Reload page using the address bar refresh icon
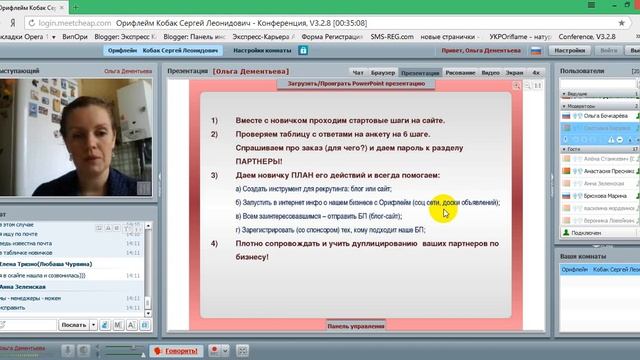640x360 pixels. (x=31, y=23)
